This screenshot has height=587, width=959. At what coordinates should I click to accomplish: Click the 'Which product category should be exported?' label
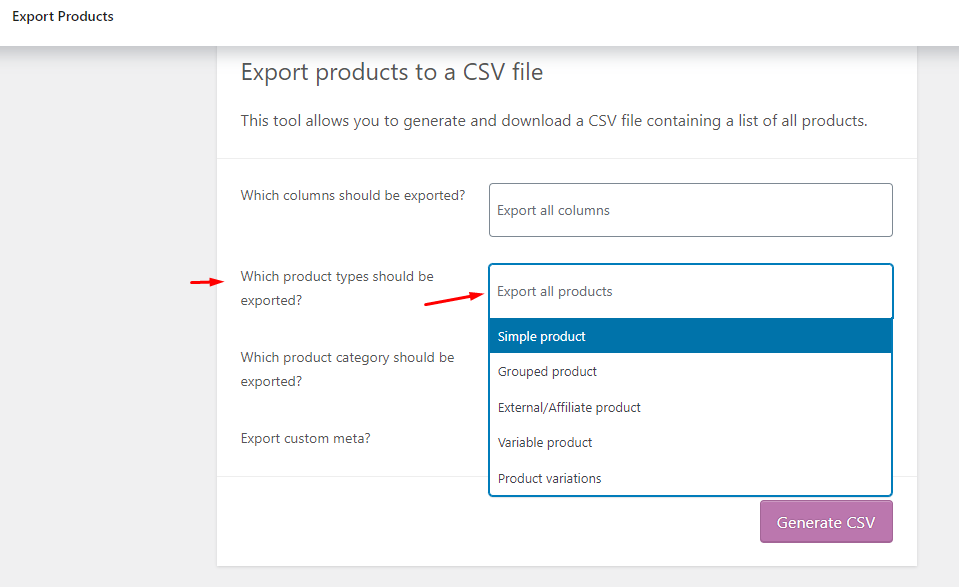tap(347, 369)
